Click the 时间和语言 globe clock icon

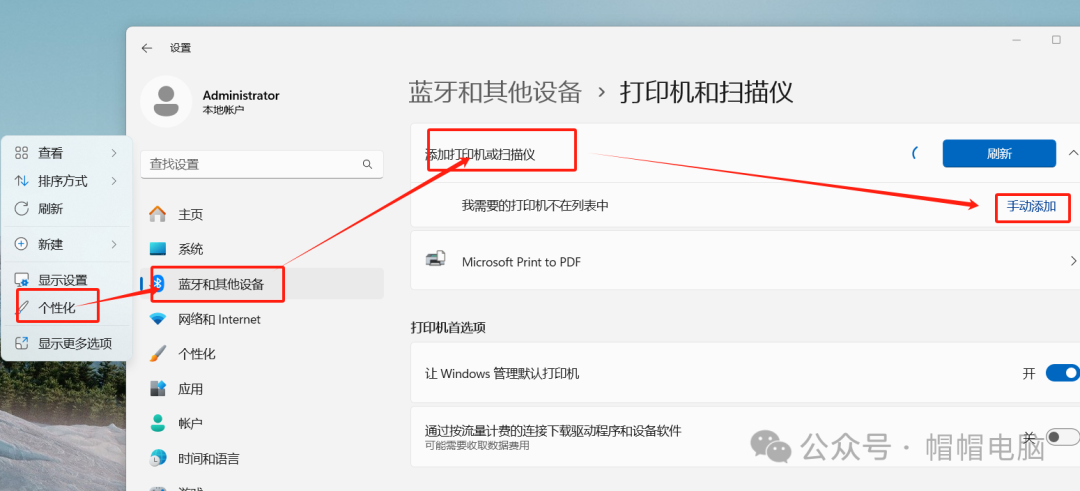[158, 458]
